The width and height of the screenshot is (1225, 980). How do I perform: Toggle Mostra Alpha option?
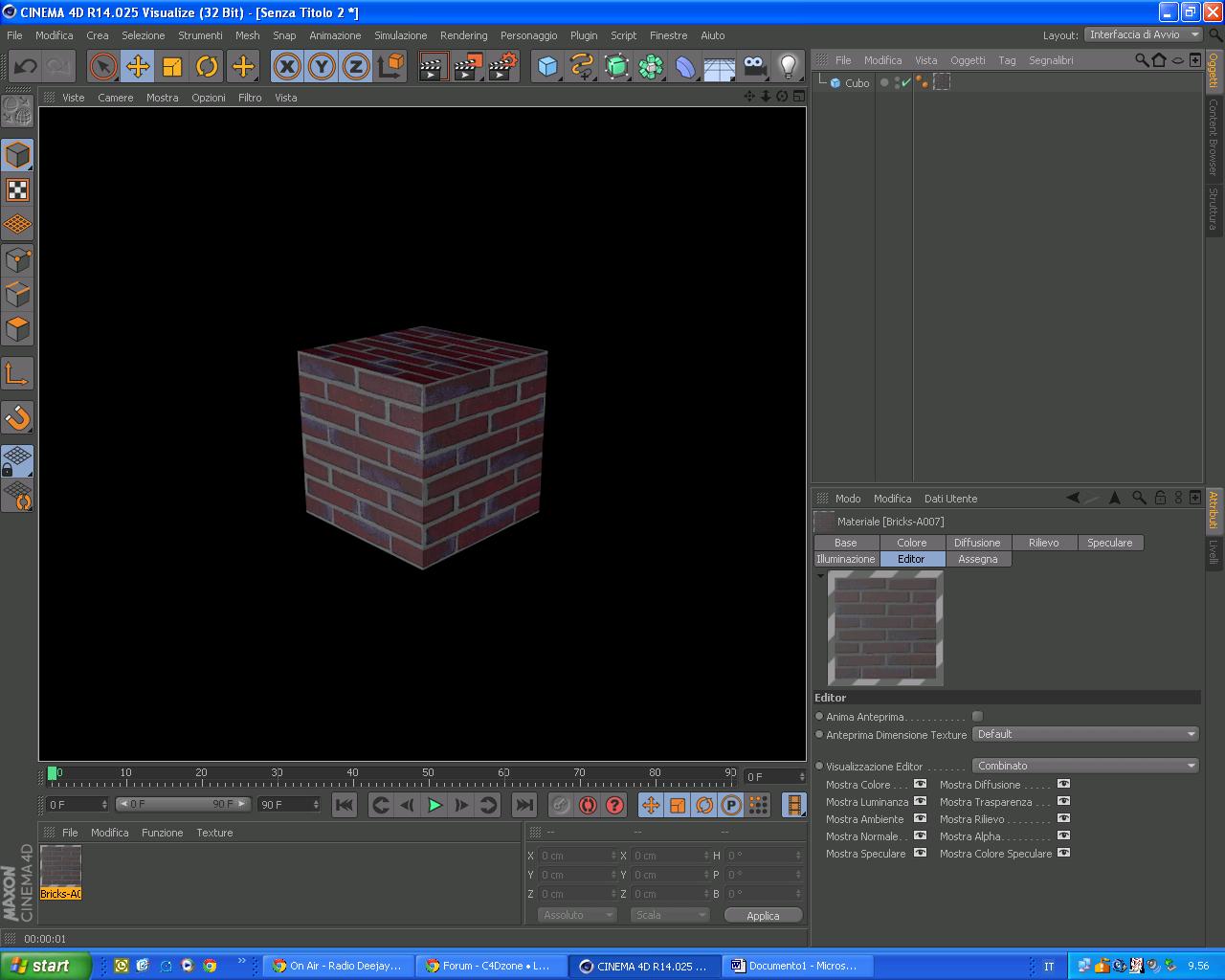tap(1063, 835)
